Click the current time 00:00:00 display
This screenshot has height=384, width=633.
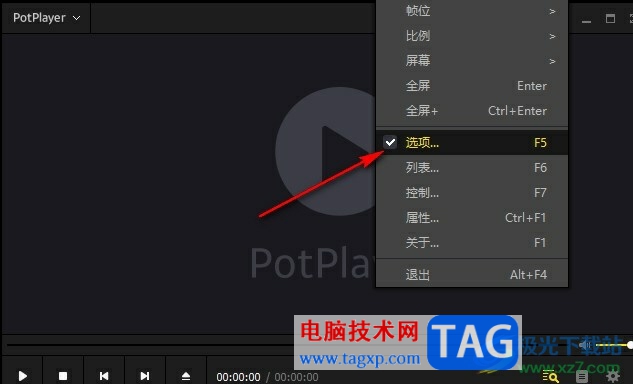238,377
